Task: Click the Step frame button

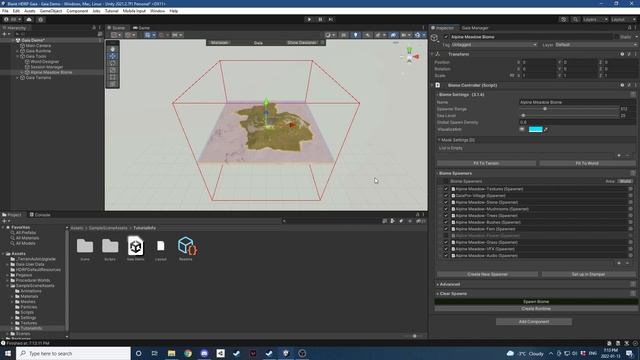Action: click(x=331, y=19)
